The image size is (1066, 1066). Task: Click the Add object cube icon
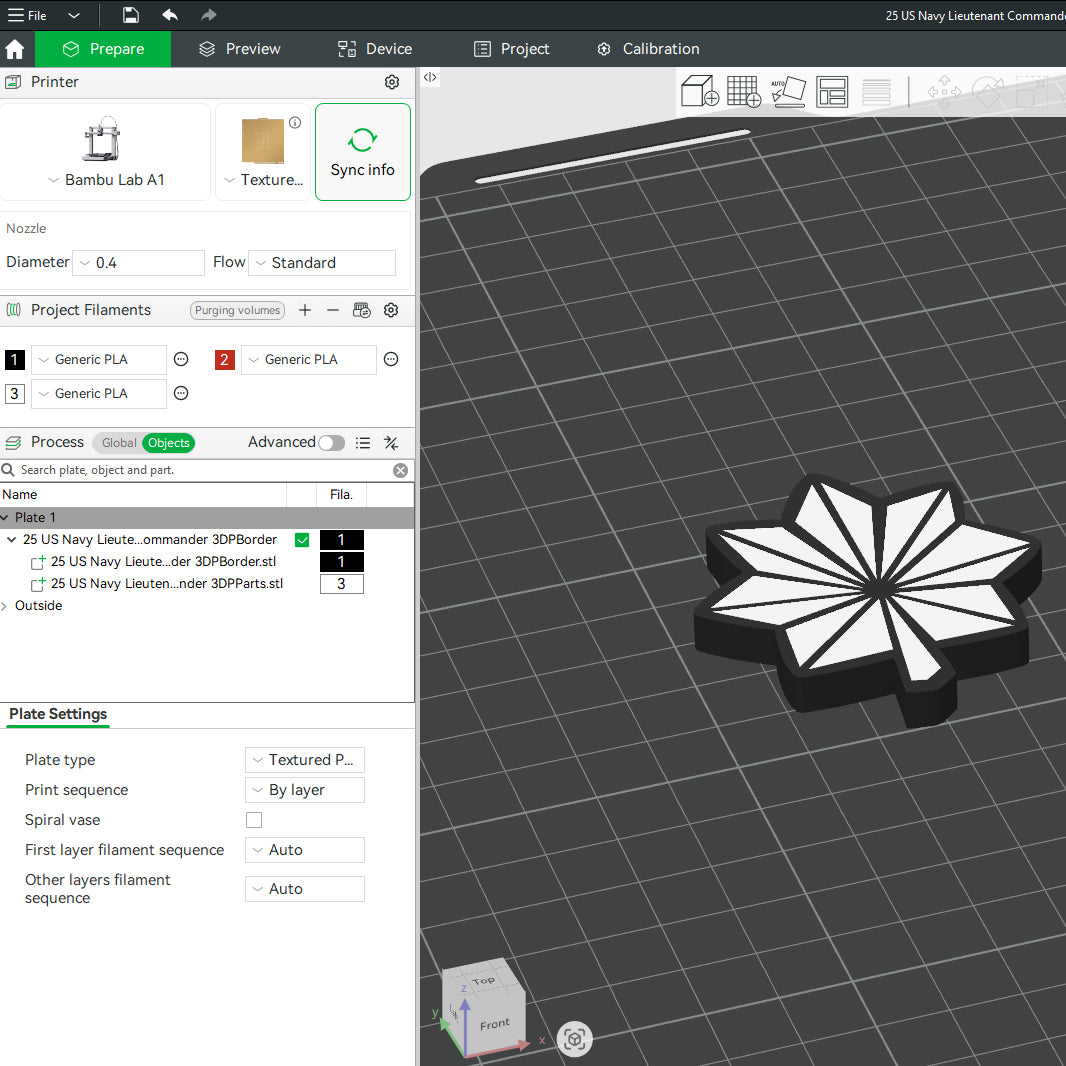[x=700, y=91]
